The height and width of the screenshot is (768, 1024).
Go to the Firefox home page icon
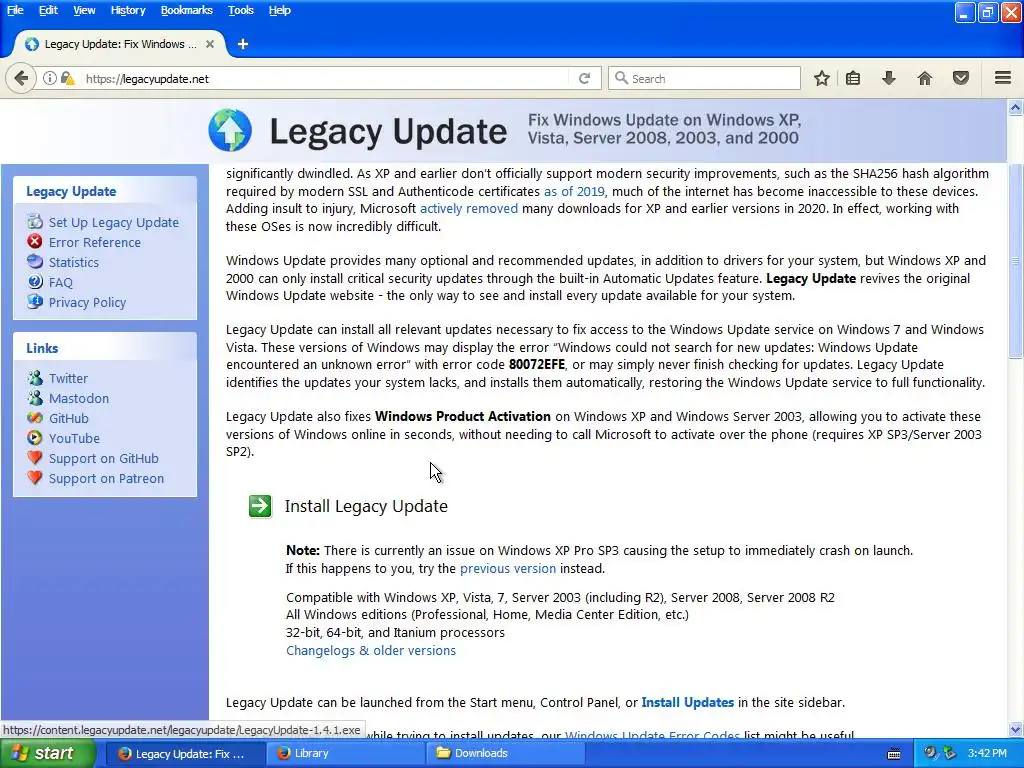(x=925, y=78)
